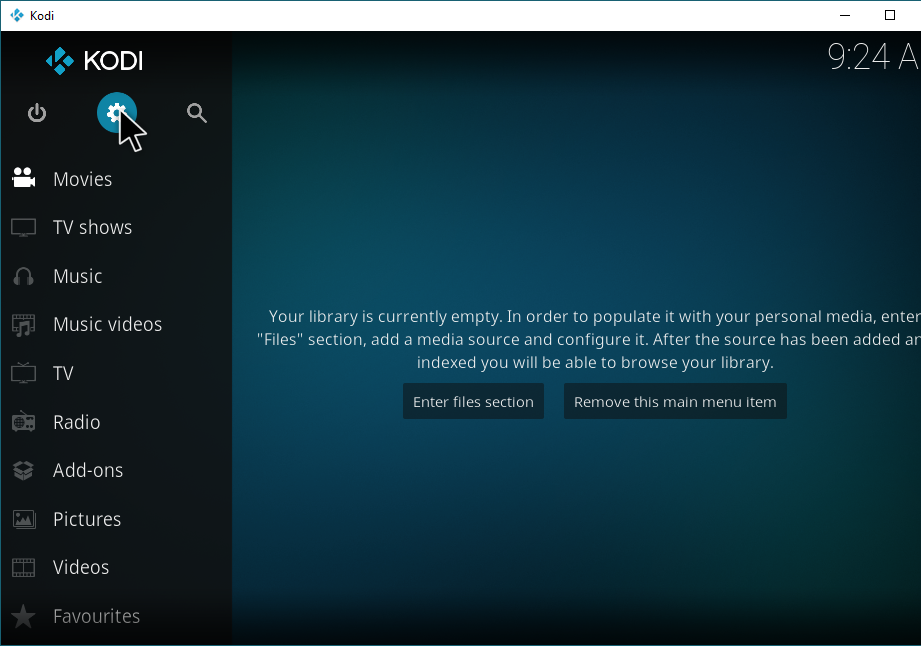Click the Music videos film-note icon
The image size is (921, 646).
[x=23, y=325]
